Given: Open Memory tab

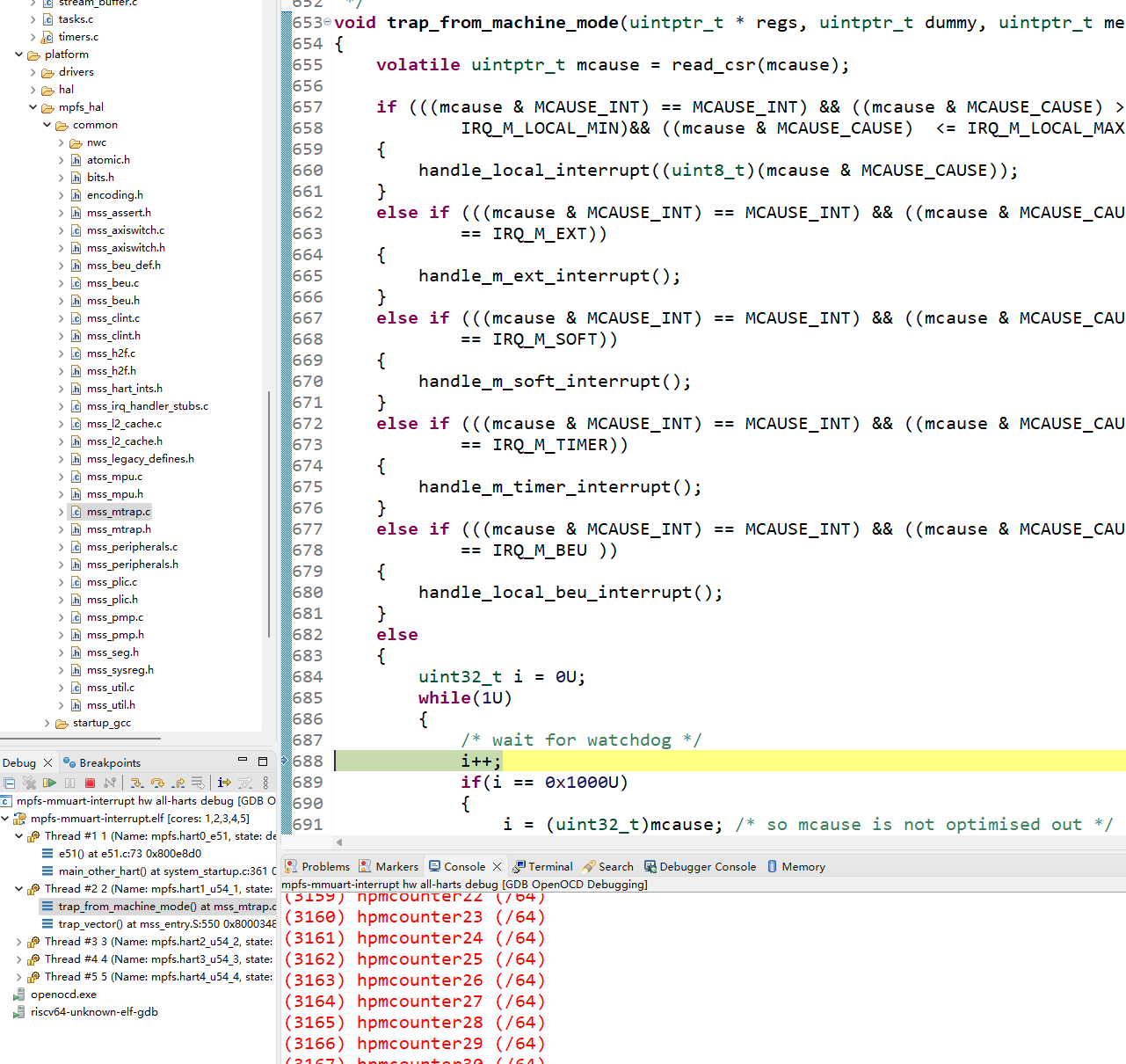Looking at the screenshot, I should coord(796,867).
